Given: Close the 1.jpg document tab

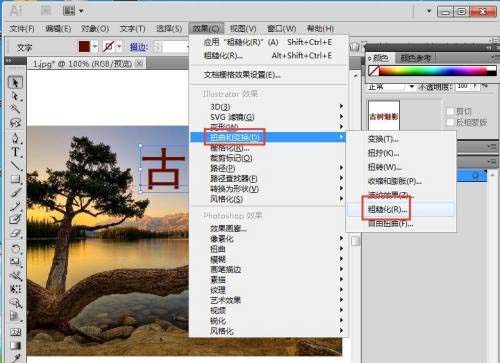Looking at the screenshot, I should [140, 63].
